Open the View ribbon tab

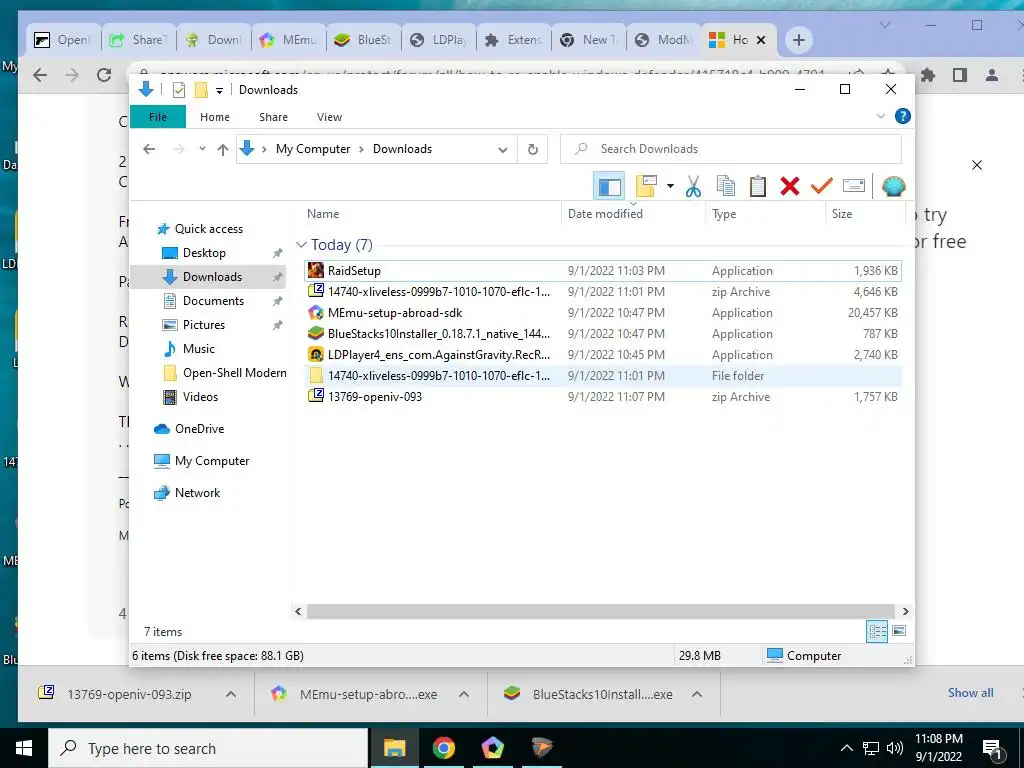tap(329, 117)
